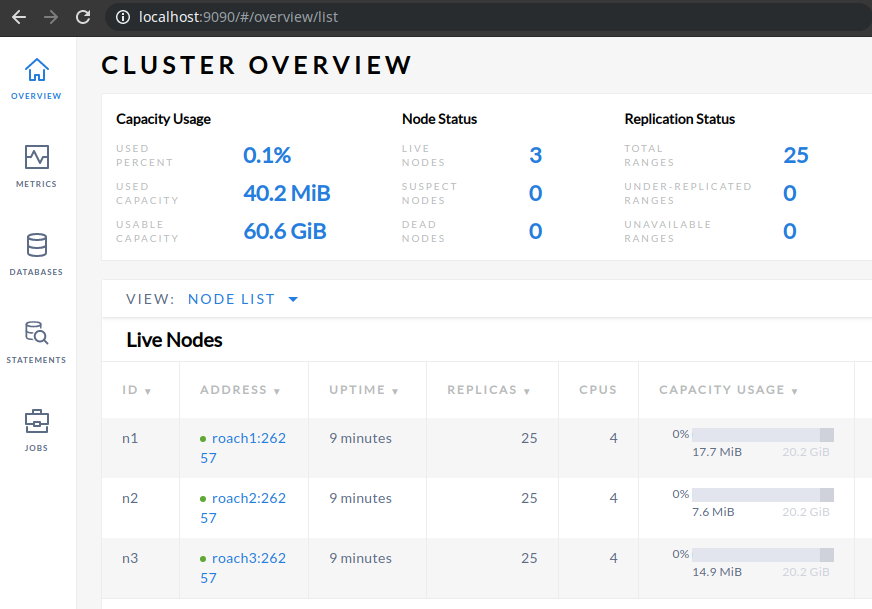Open the roach2:26257 node link
Viewport: 872px width, 609px height.
coord(248,499)
